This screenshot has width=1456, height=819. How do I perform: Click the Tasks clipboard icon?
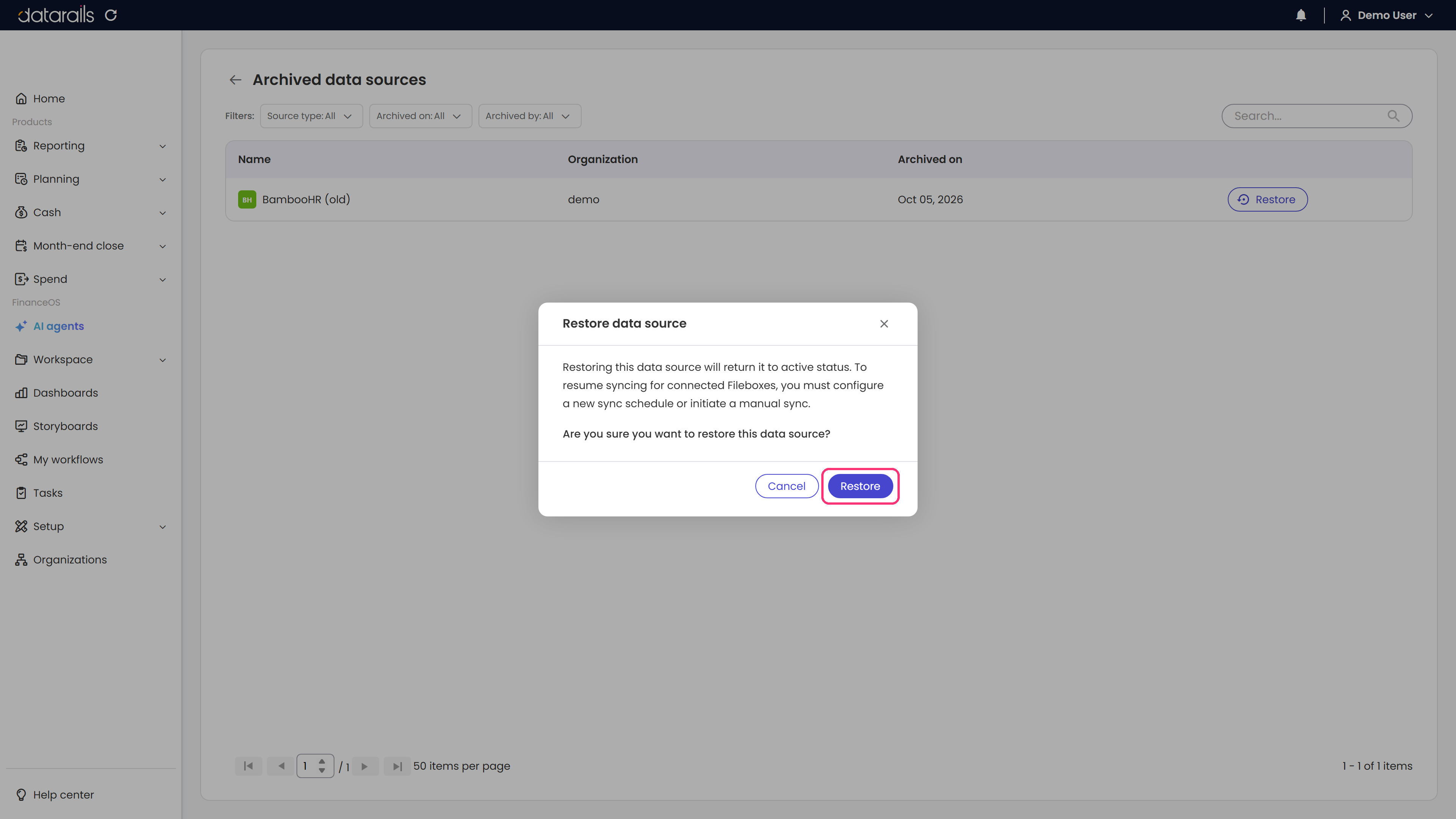[x=21, y=493]
